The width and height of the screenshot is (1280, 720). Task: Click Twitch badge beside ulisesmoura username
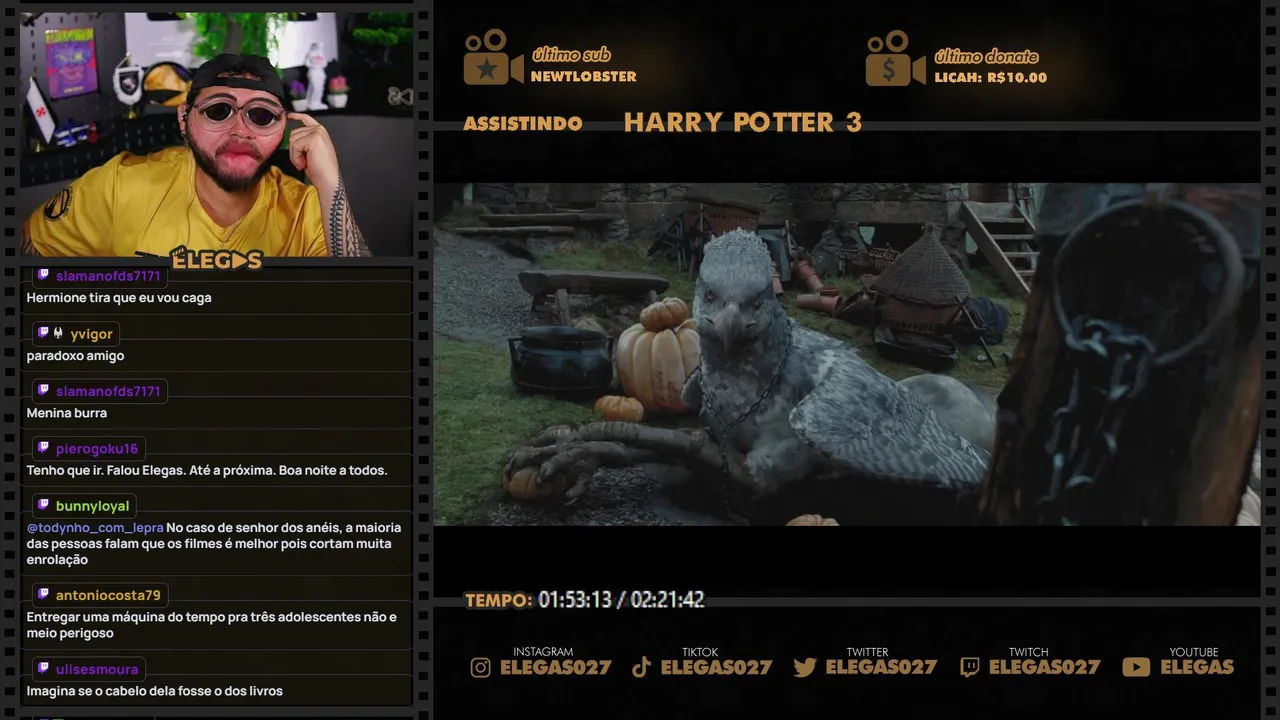(43, 668)
